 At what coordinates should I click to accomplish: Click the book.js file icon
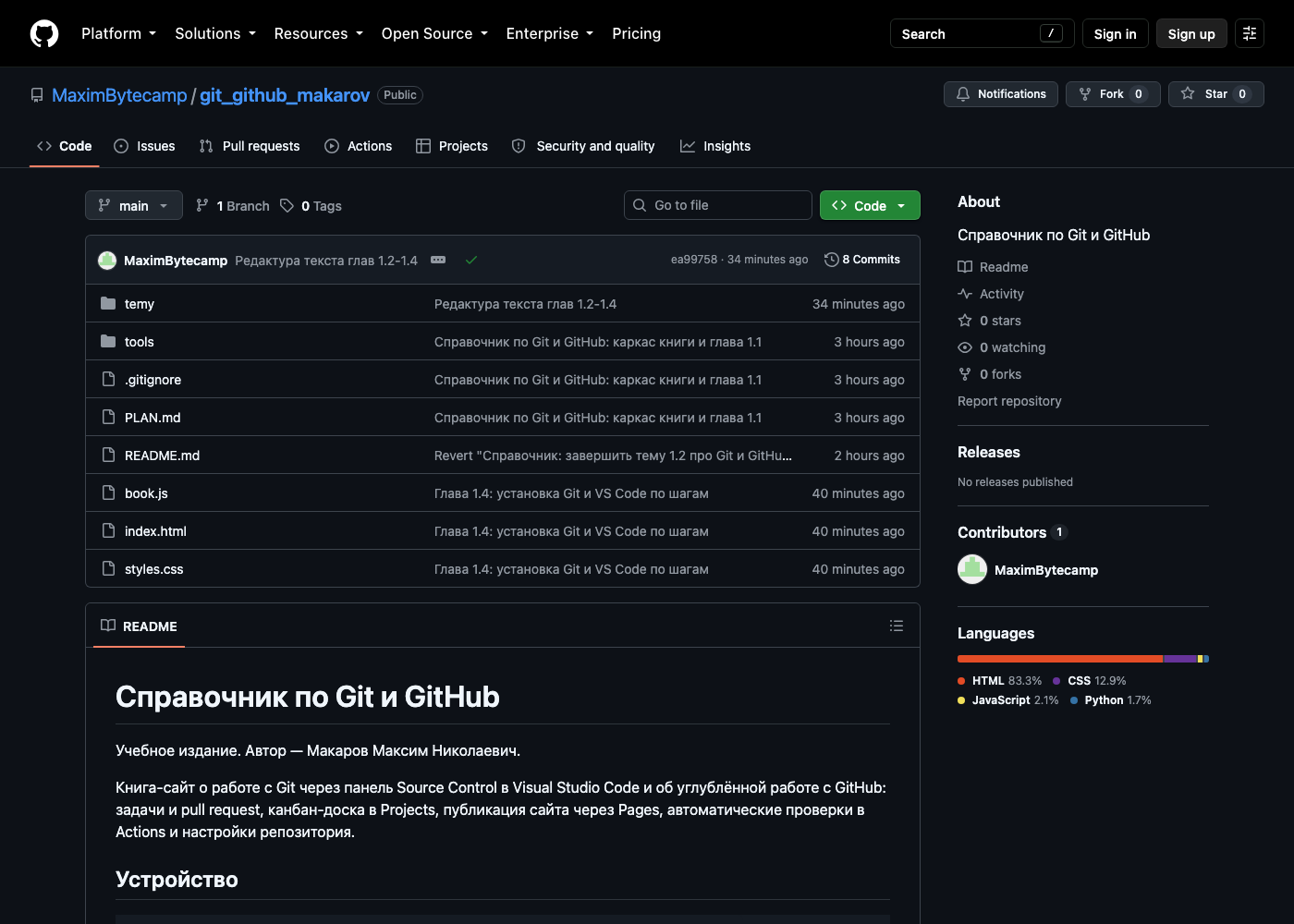(x=108, y=492)
